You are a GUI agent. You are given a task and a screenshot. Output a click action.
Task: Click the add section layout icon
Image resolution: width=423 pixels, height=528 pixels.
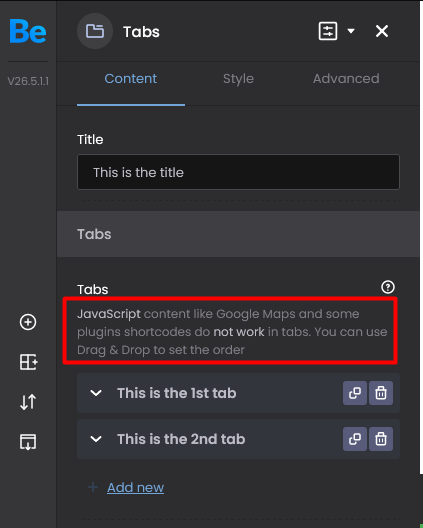pos(28,362)
